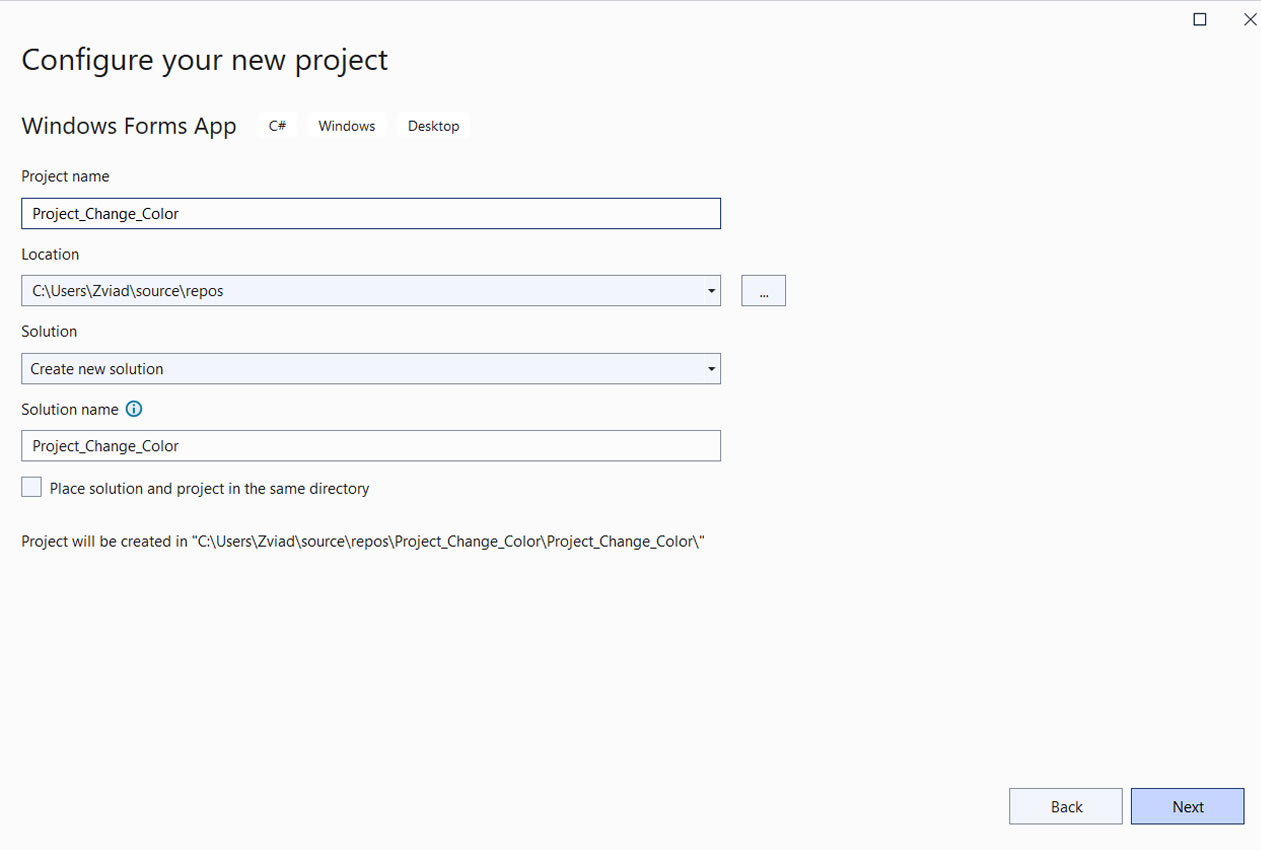
Task: Click the Windows platform tag
Action: (x=347, y=126)
